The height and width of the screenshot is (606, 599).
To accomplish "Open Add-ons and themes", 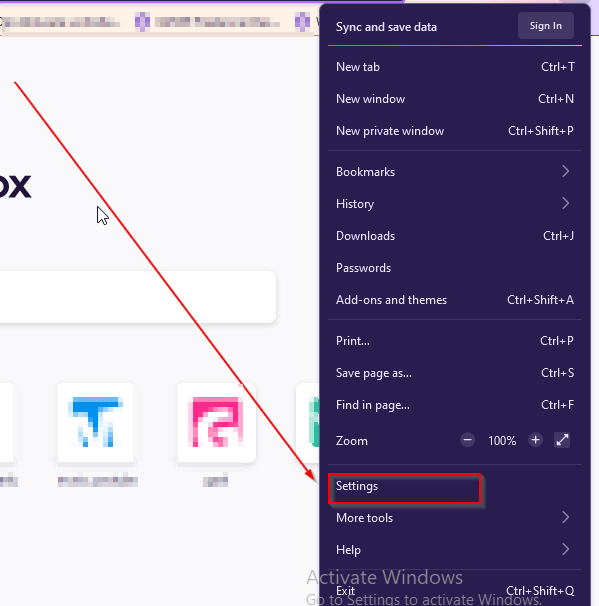I will coord(455,300).
